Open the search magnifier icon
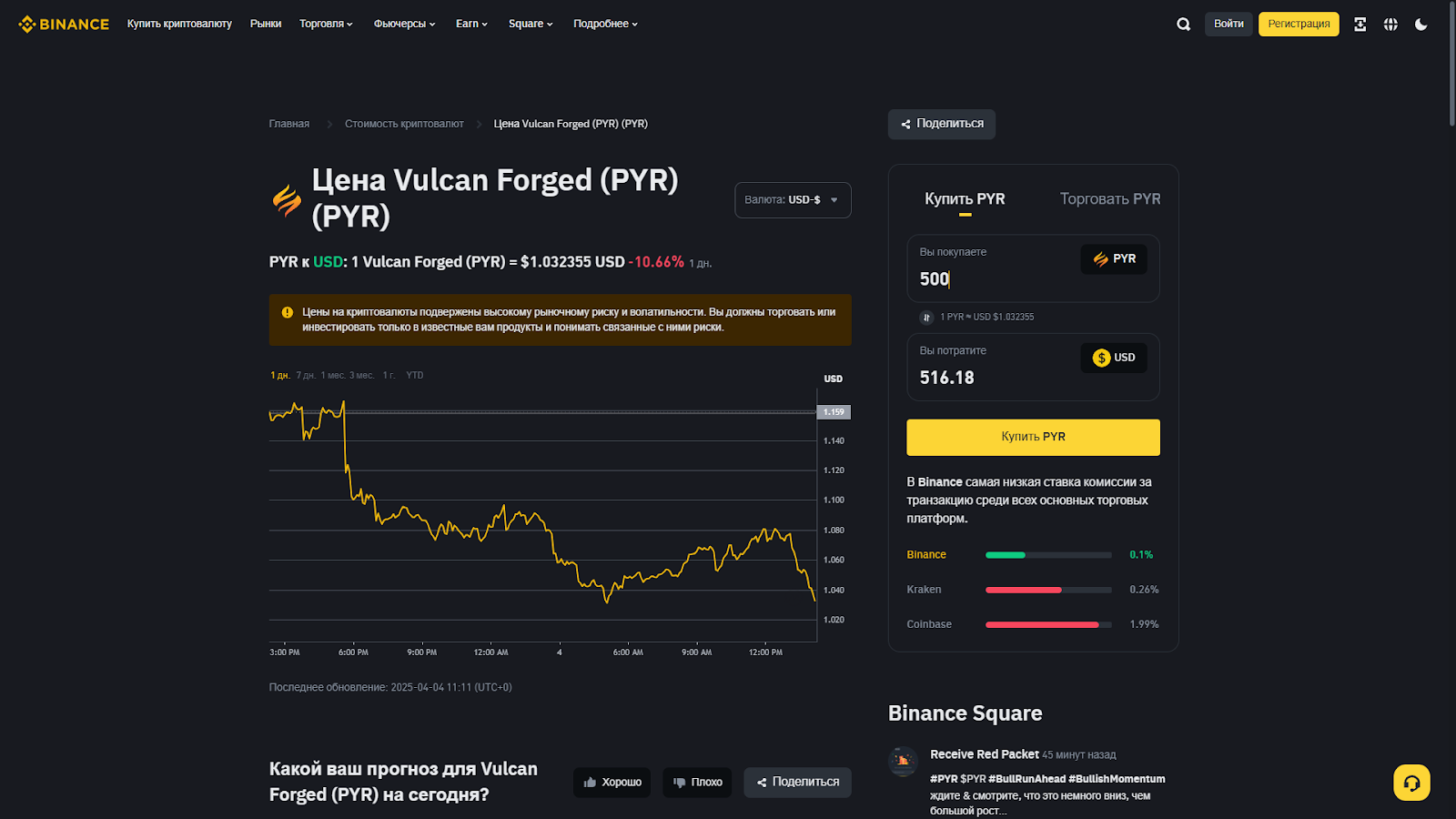This screenshot has width=1456, height=819. pyautogui.click(x=1183, y=25)
